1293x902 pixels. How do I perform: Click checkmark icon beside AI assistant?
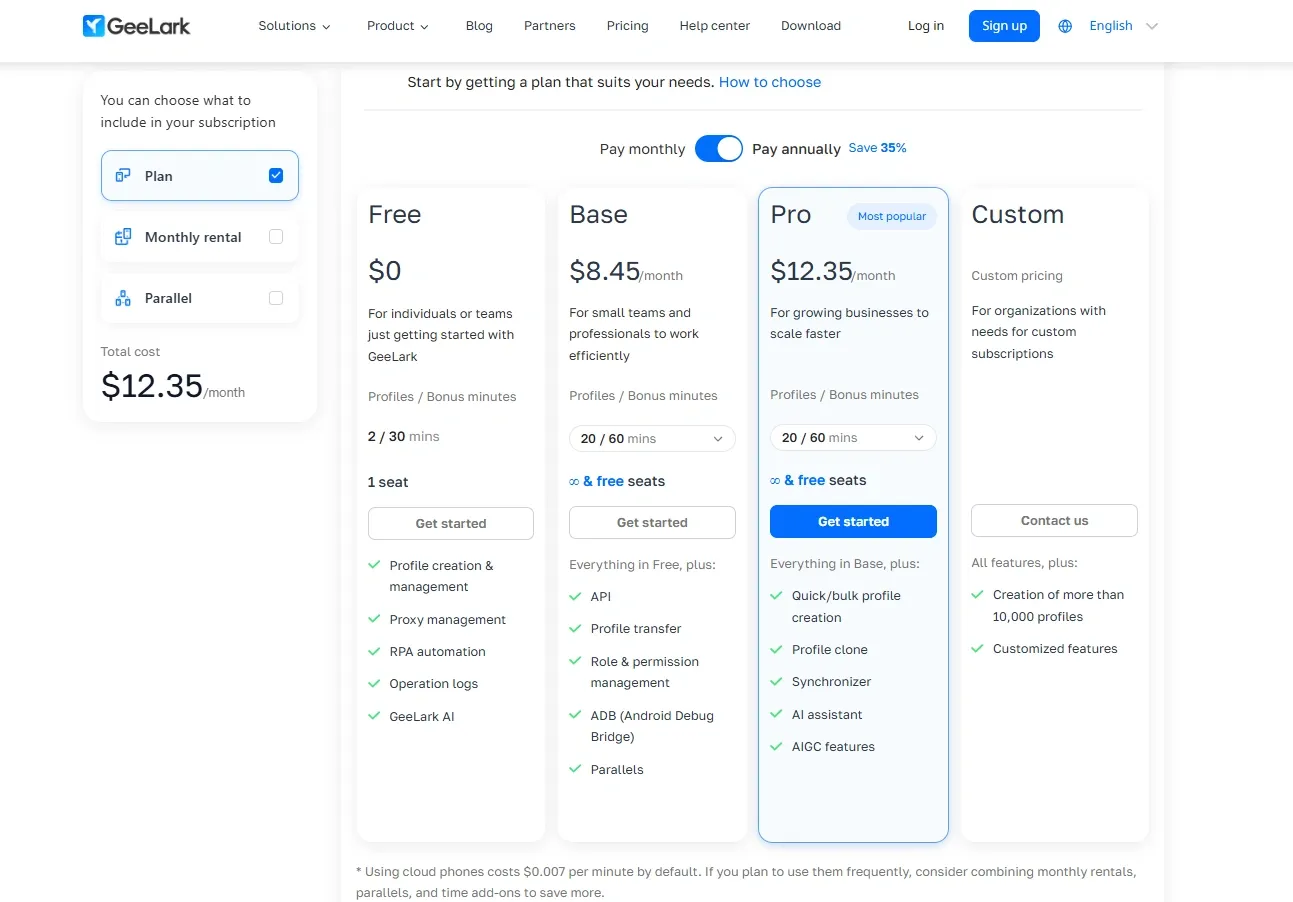[x=777, y=714]
